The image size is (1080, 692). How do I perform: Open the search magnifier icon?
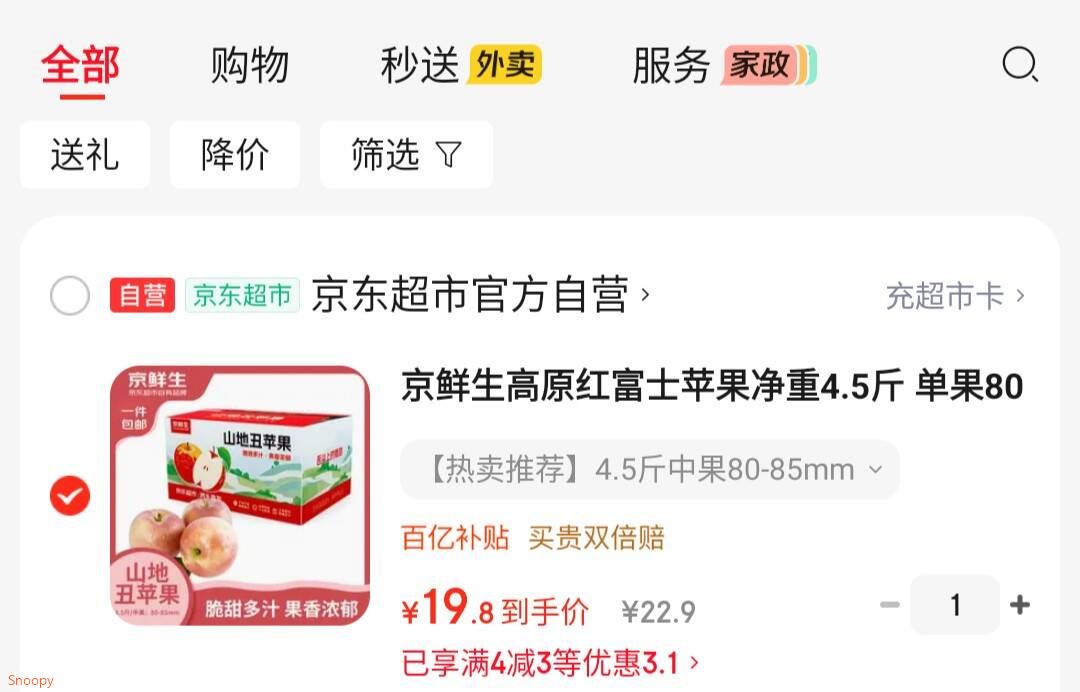(x=1020, y=65)
